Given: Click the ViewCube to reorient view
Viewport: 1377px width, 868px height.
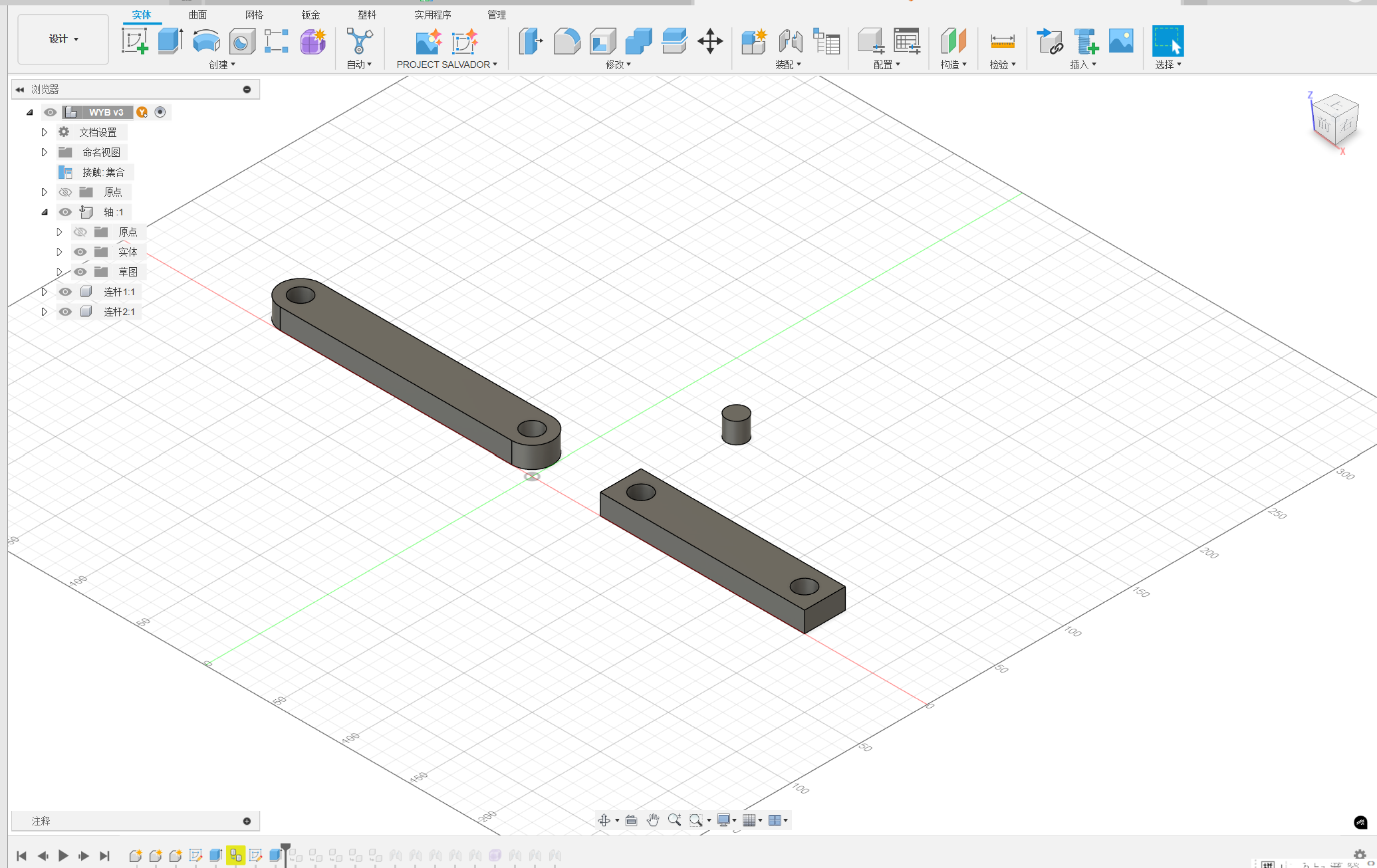Looking at the screenshot, I should pyautogui.click(x=1335, y=121).
